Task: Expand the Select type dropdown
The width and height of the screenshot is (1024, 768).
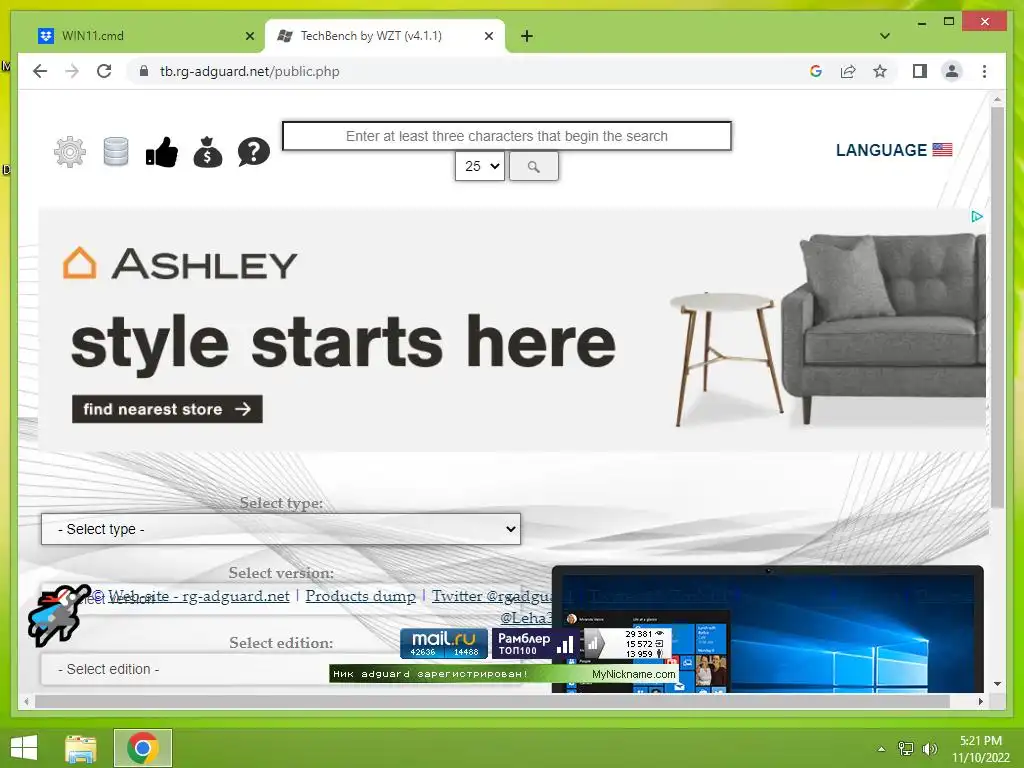Action: pyautogui.click(x=281, y=529)
